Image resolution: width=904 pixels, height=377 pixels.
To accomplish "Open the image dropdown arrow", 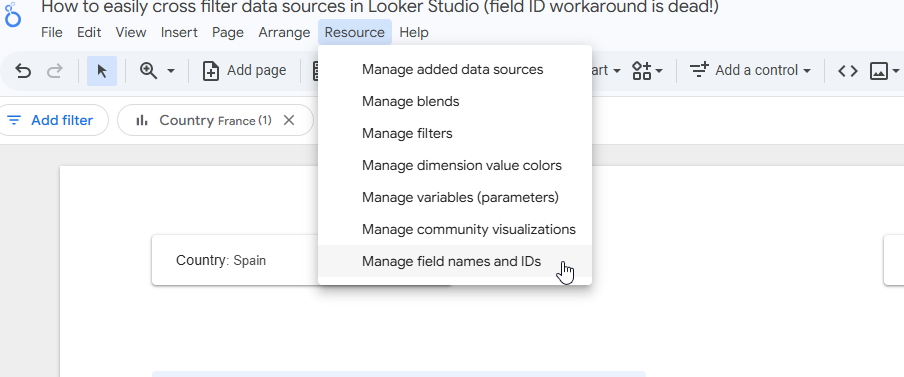I will pyautogui.click(x=895, y=71).
